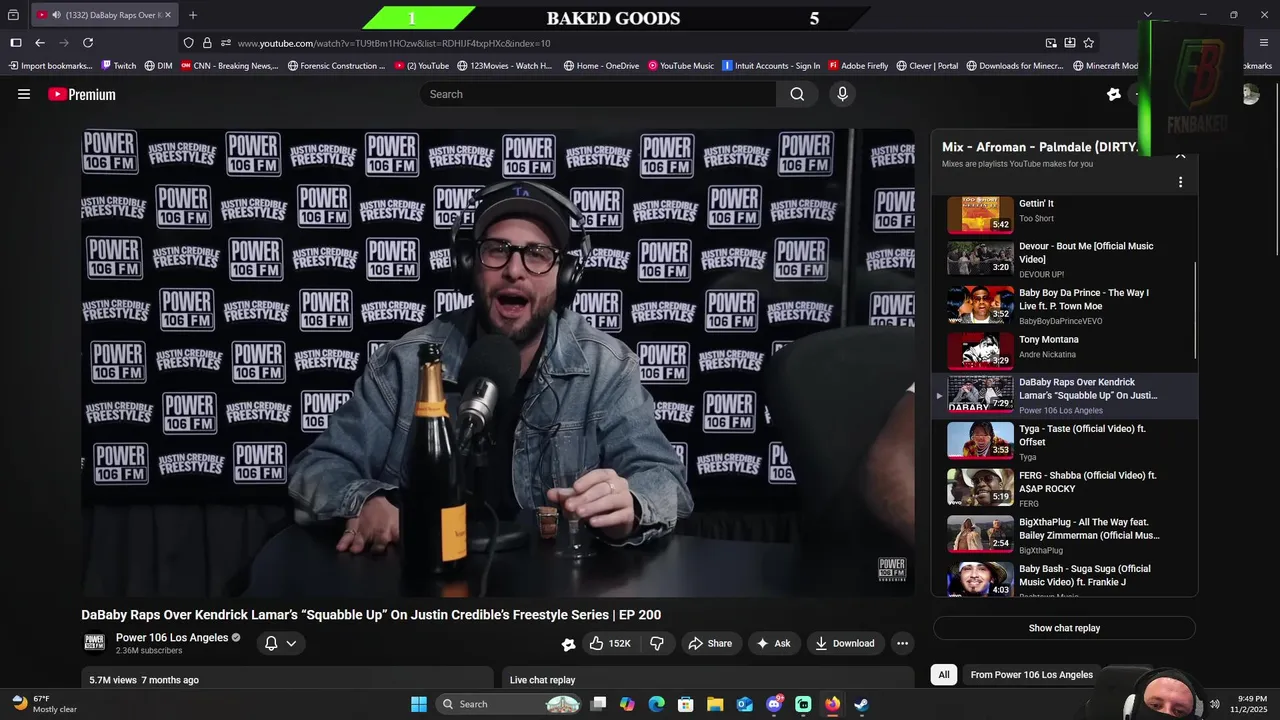Click the thanks icon beside like button
Viewport: 1280px width, 720px height.
click(x=568, y=644)
